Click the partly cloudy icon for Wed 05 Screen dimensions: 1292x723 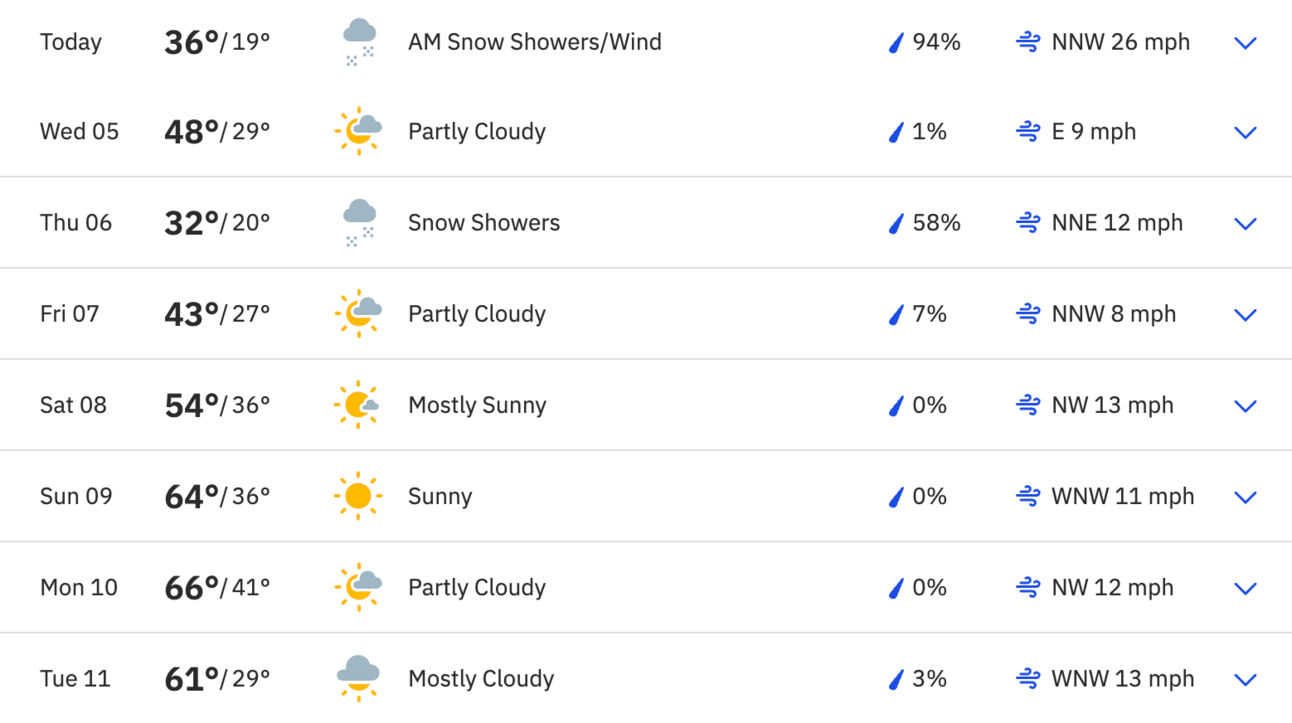[x=358, y=131]
